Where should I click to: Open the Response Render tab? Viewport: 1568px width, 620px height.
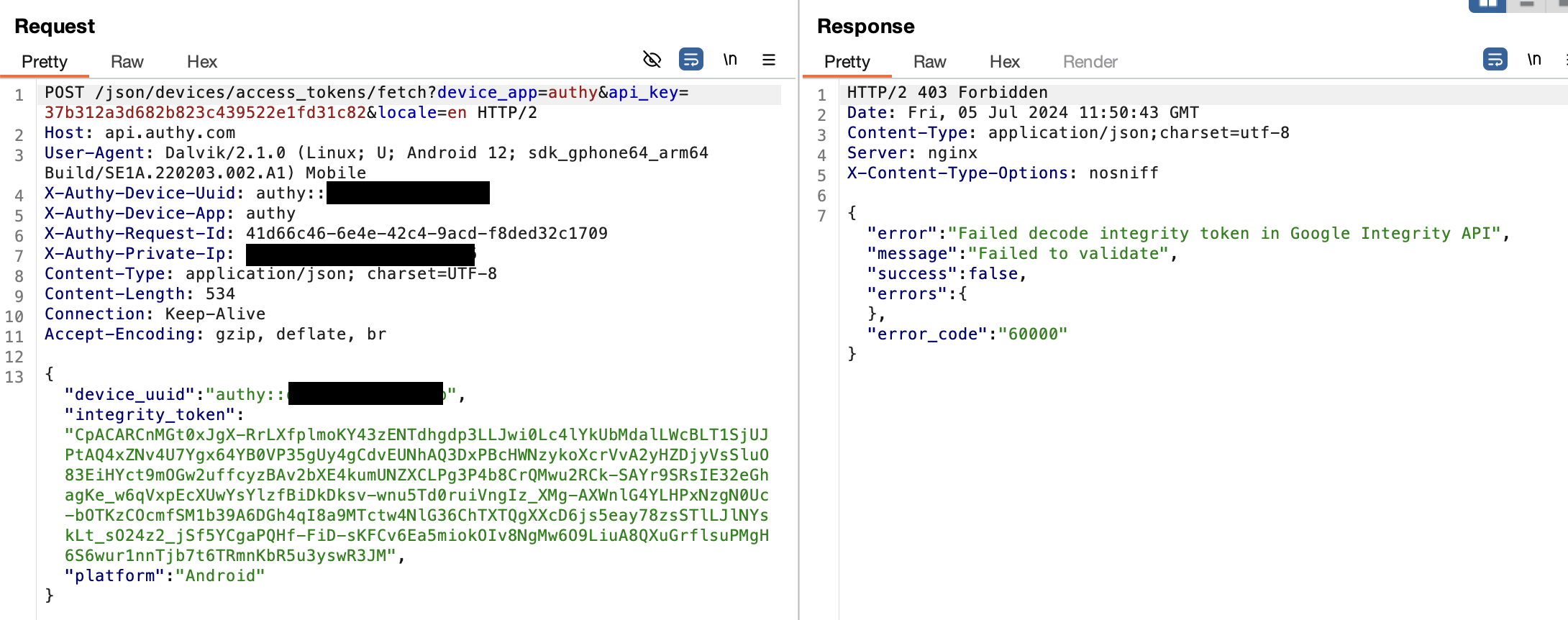pyautogui.click(x=1090, y=62)
